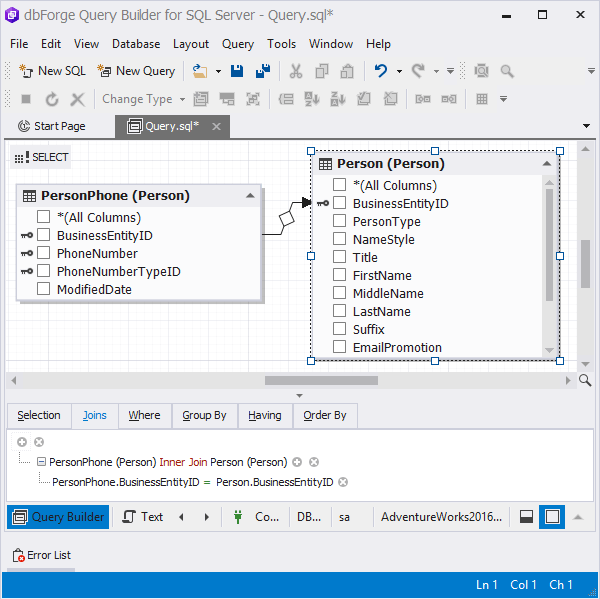Switch to the Where tab
600x599 pixels.
click(x=144, y=415)
